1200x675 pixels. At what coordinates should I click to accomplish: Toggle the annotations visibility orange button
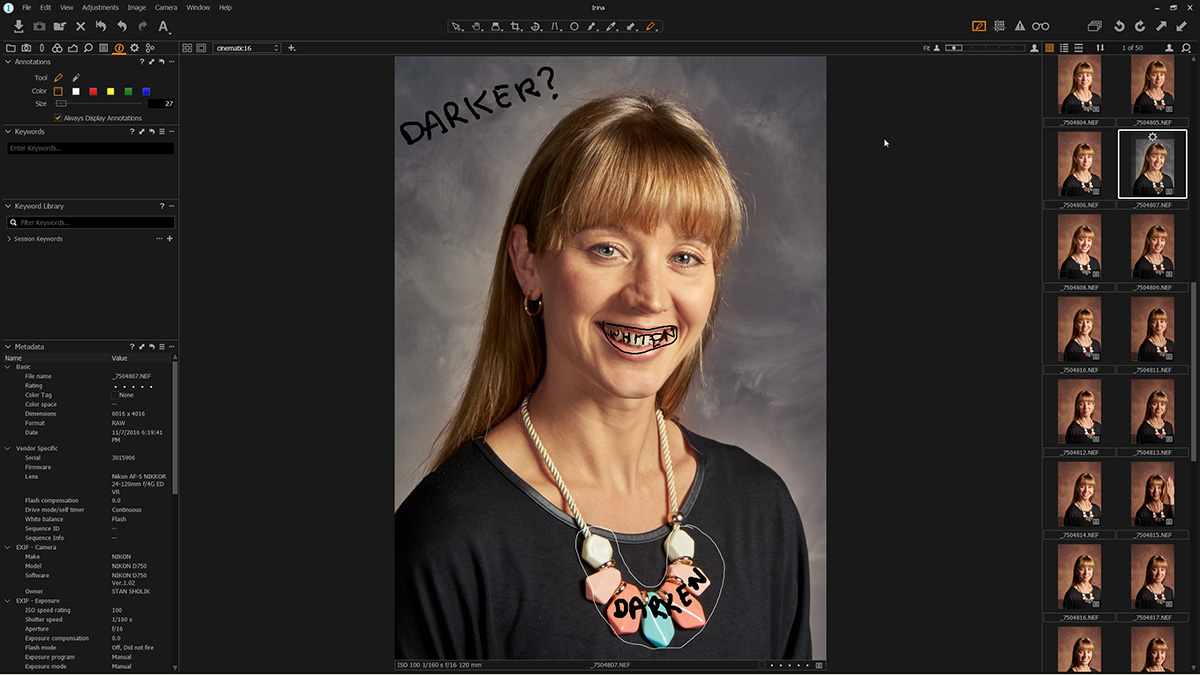click(979, 26)
